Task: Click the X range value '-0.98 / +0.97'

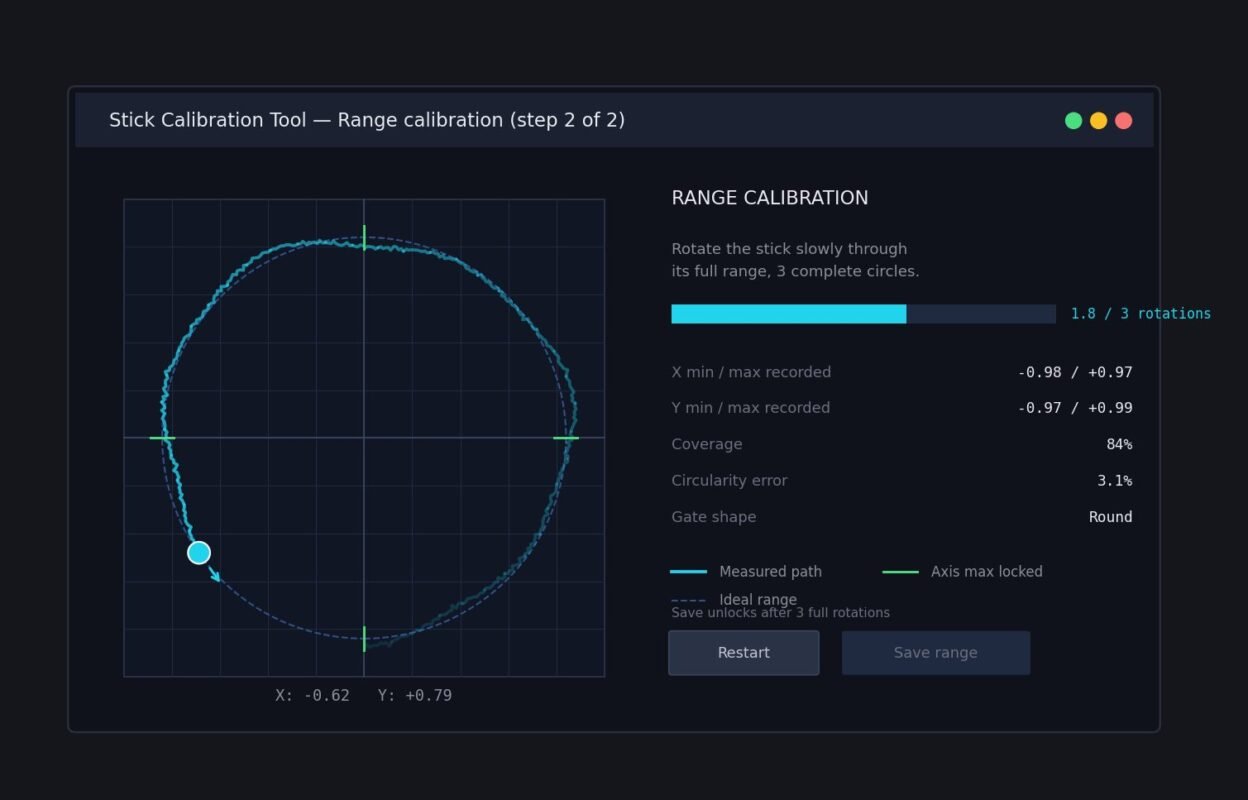Action: pos(1075,372)
